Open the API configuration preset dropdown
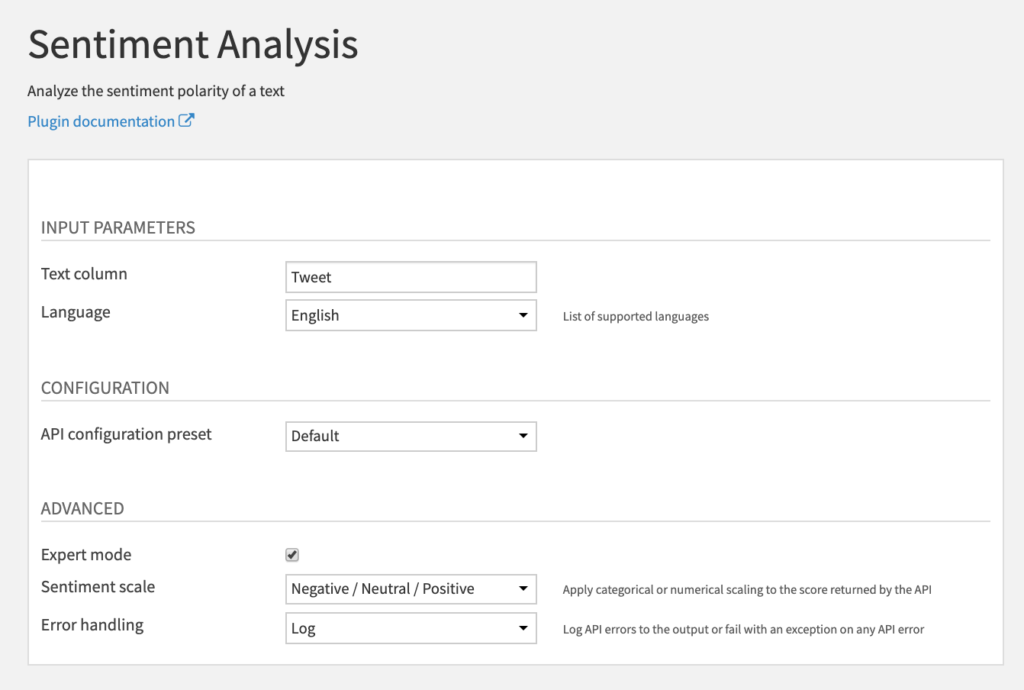This screenshot has height=690, width=1024. click(x=411, y=436)
